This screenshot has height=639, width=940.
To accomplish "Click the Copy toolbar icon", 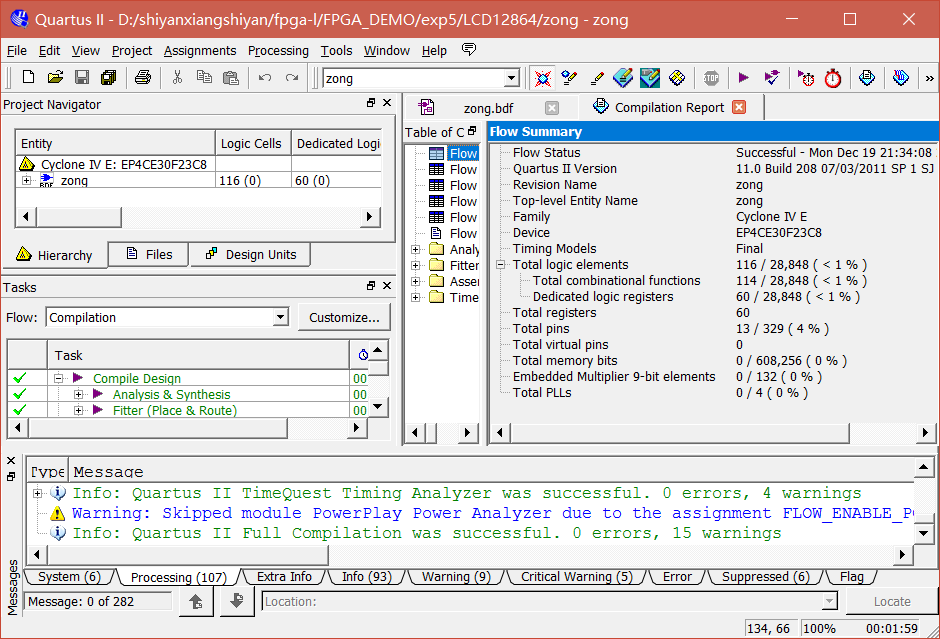I will (x=204, y=77).
